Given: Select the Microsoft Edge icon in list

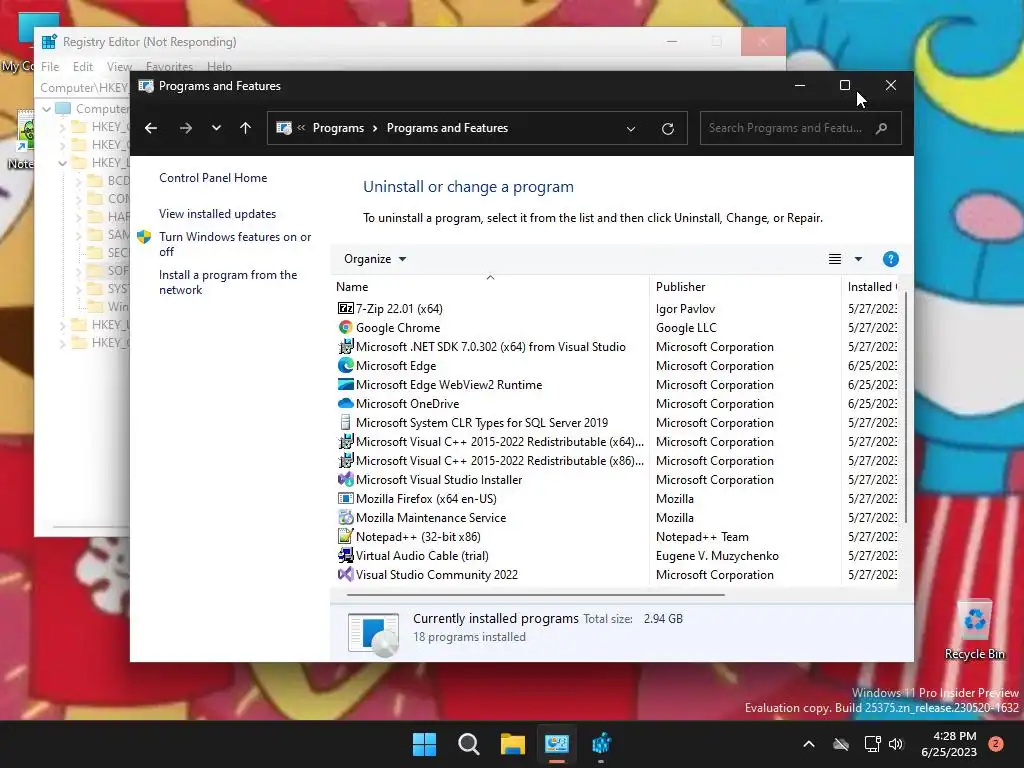Looking at the screenshot, I should tap(345, 365).
